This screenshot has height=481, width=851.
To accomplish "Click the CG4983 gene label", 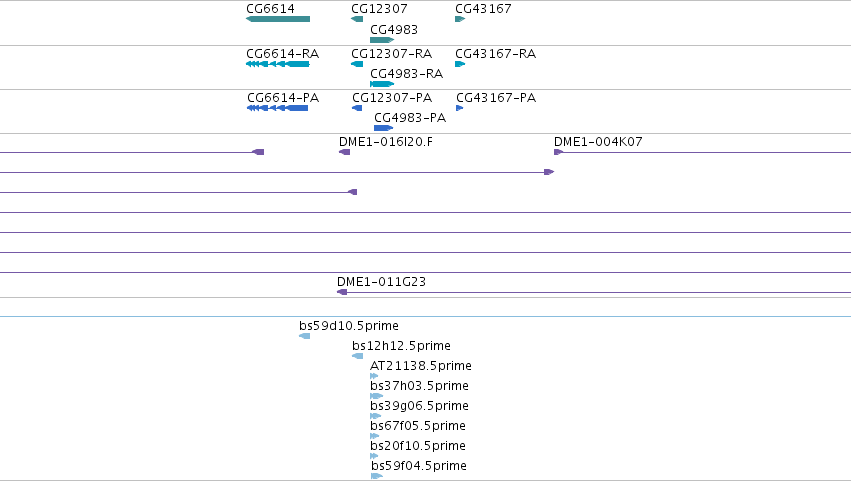I will [394, 29].
